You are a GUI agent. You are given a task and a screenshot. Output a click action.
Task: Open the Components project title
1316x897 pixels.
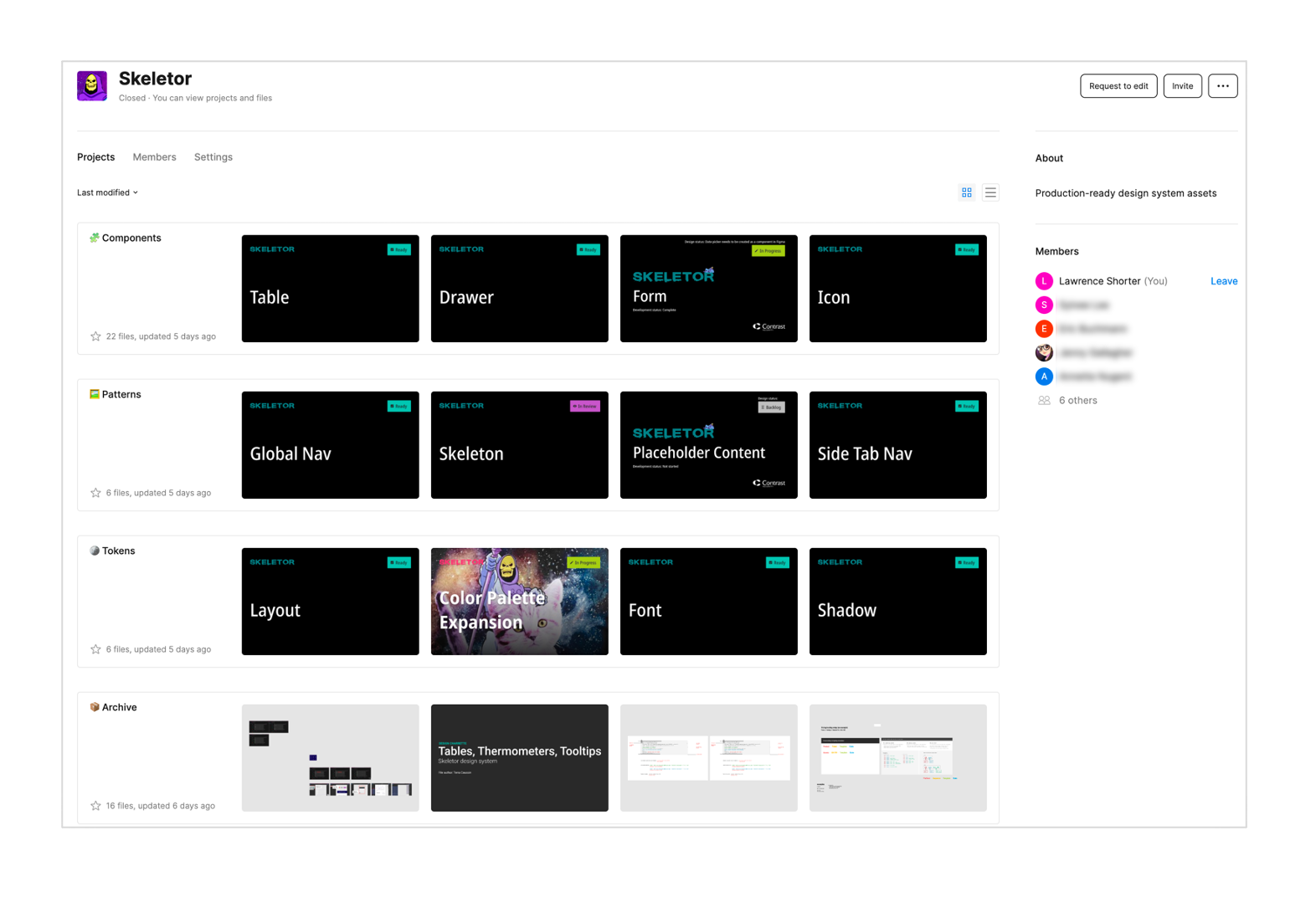pyautogui.click(x=131, y=238)
